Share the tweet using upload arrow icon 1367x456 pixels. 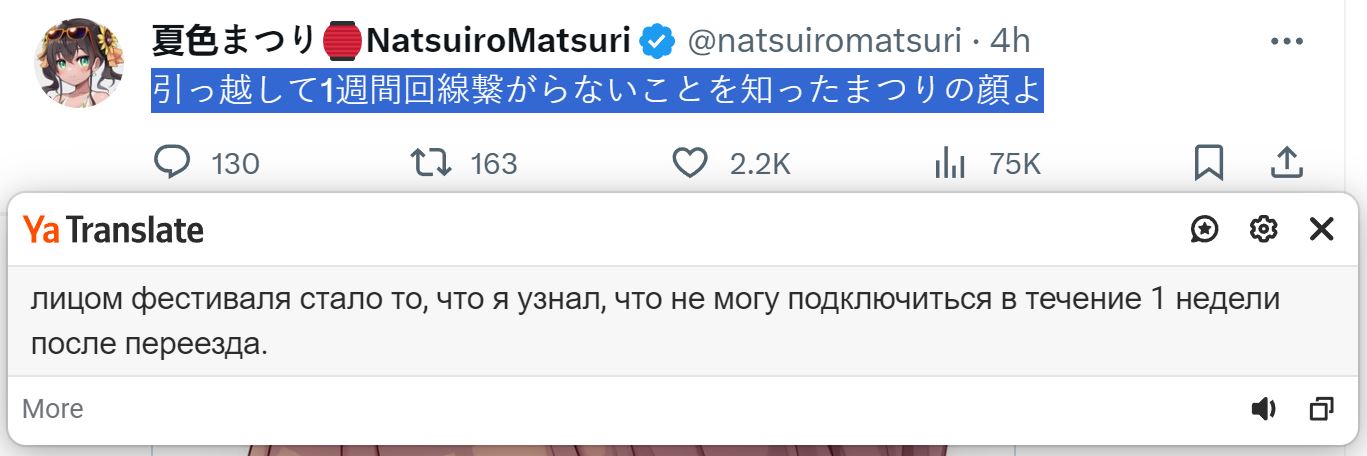[x=1286, y=163]
